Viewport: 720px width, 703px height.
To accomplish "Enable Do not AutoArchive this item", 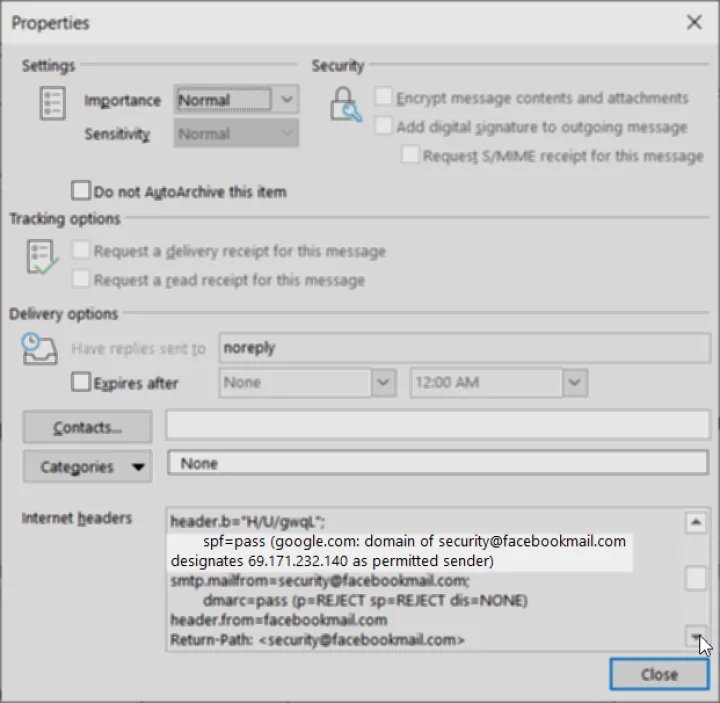I will point(81,191).
